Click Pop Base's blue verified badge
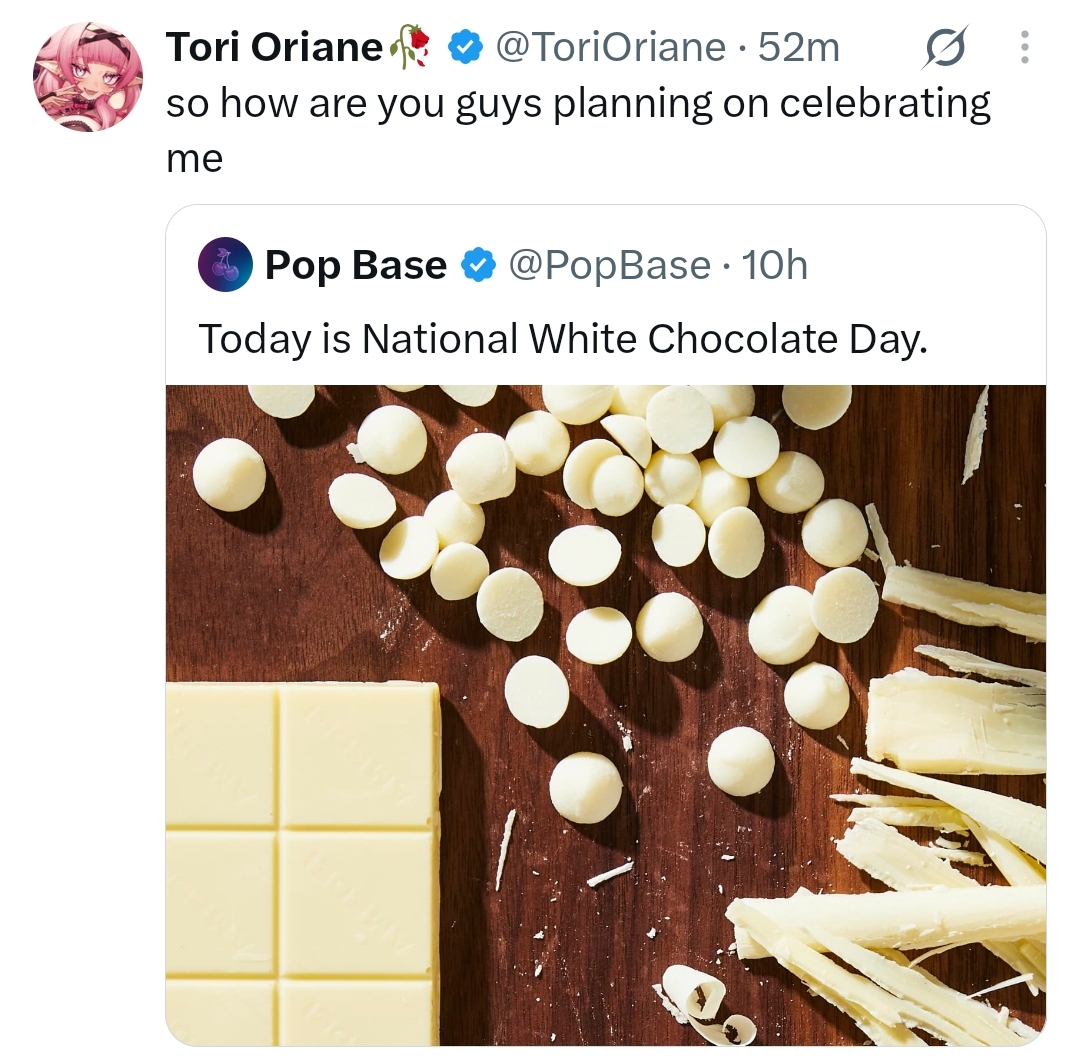This screenshot has height=1064, width=1080. click(x=478, y=266)
